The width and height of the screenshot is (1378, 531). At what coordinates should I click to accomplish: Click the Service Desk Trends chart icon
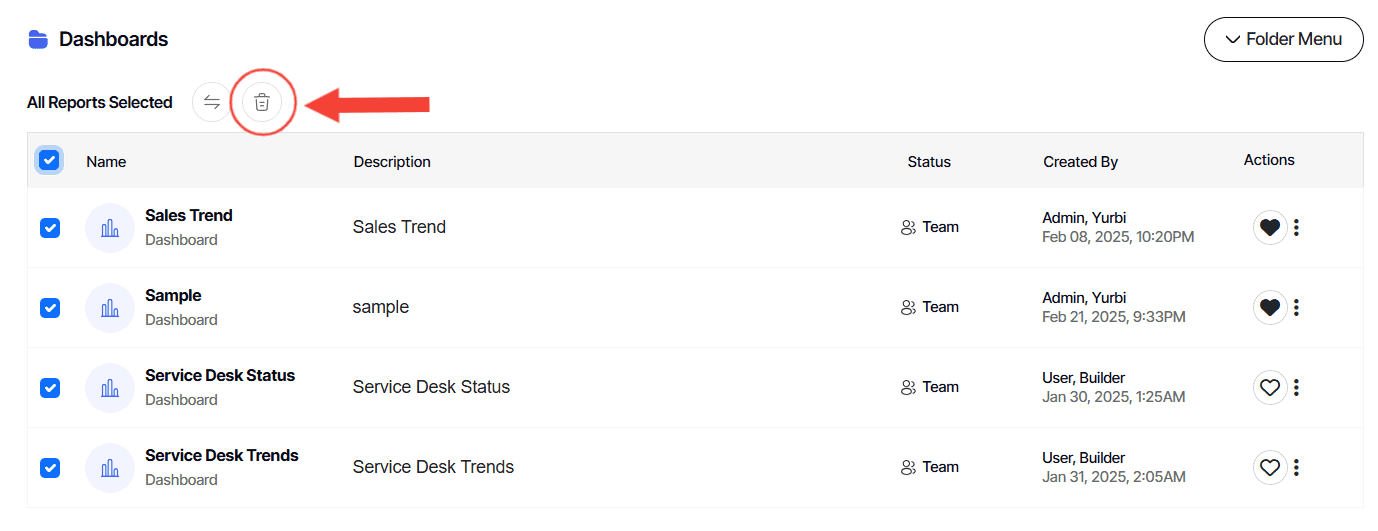tap(110, 468)
